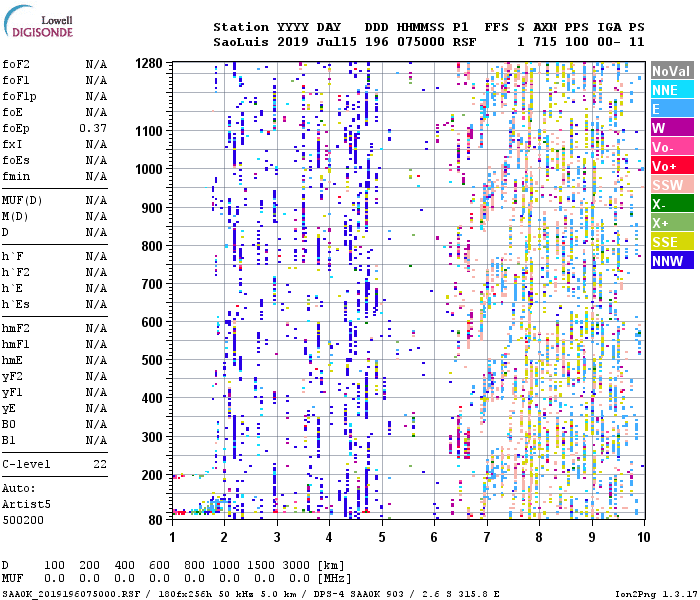Click the foF1p parameter label
Viewport: 700px width, 600px height.
pyautogui.click(x=19, y=96)
